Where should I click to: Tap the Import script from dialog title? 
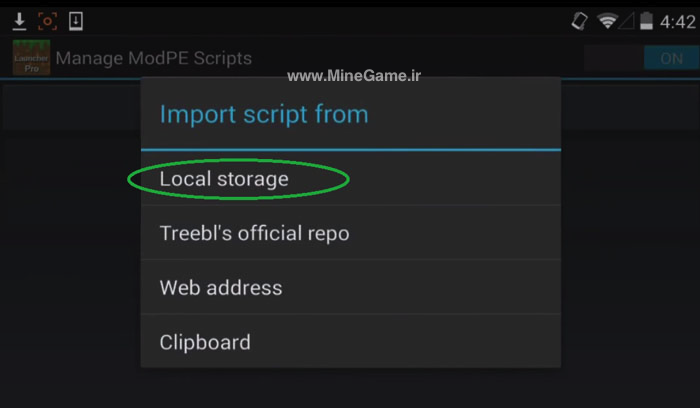[264, 114]
